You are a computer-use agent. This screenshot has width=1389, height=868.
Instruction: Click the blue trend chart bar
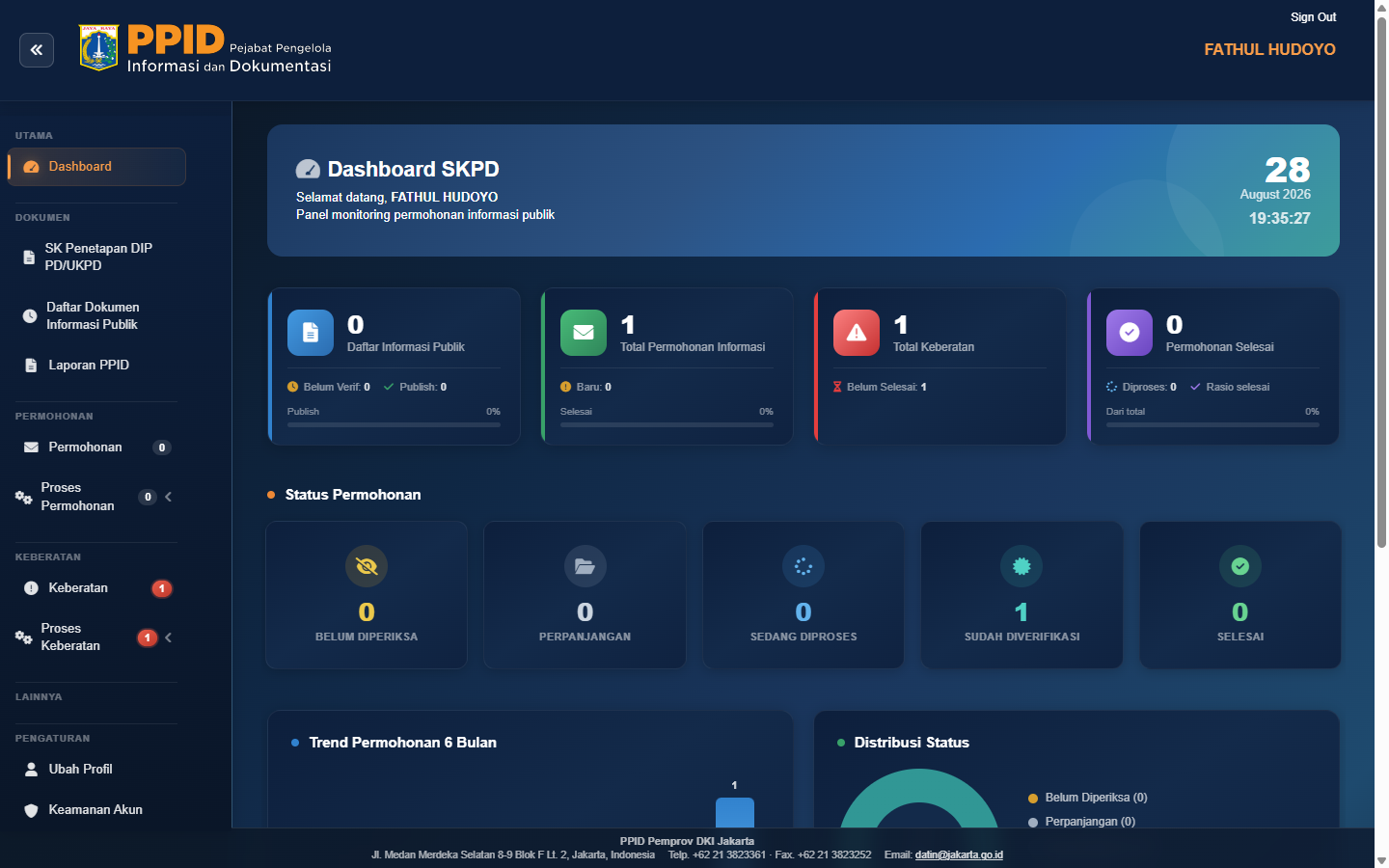[x=735, y=812]
